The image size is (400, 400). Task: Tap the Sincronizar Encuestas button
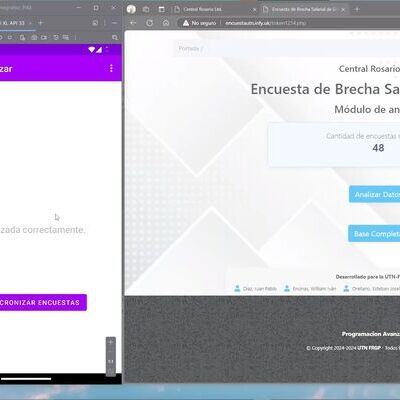click(43, 302)
